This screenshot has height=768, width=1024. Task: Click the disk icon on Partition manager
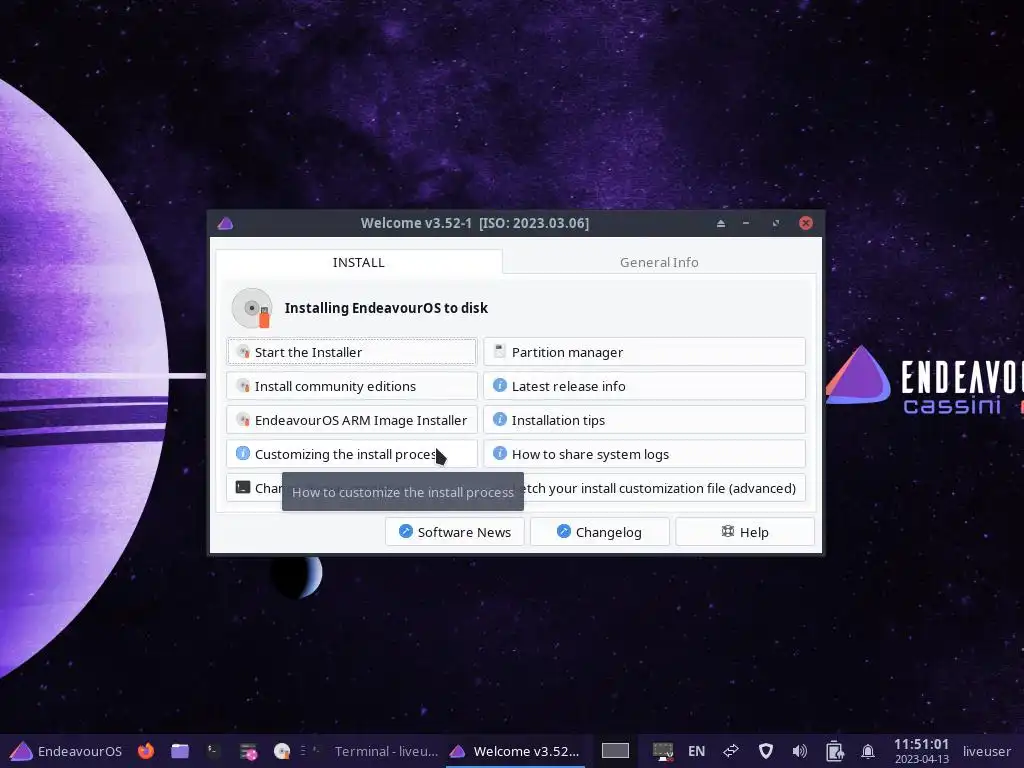tap(500, 351)
